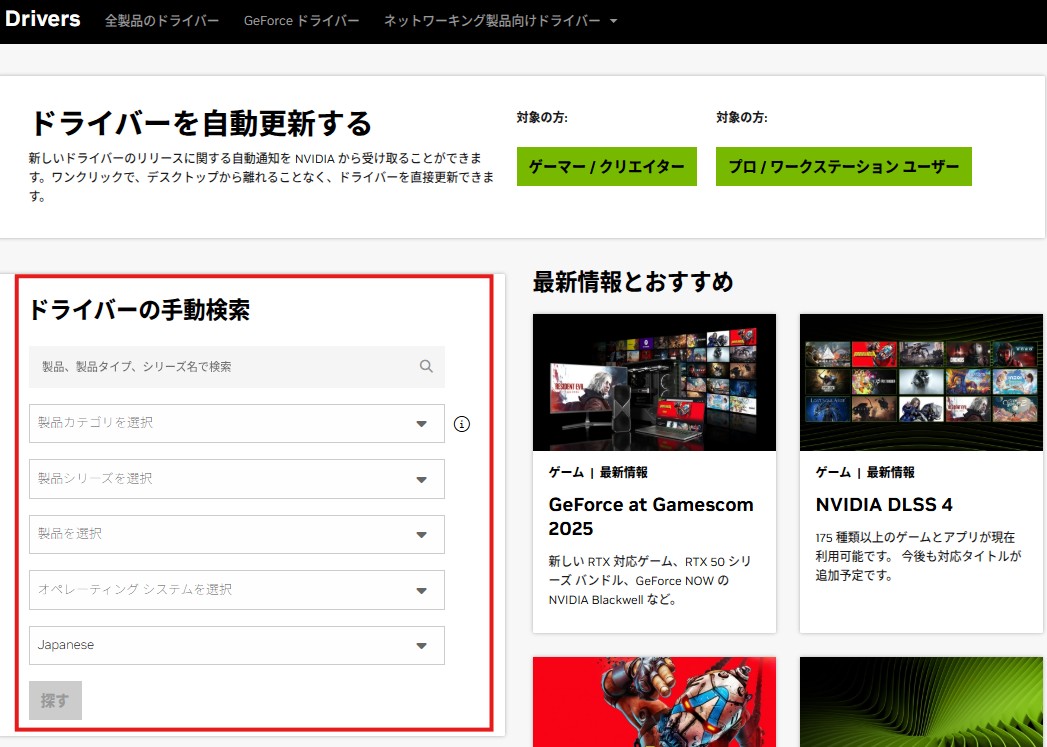Open the 全製品のドライバー menu item
This screenshot has width=1047, height=747.
click(162, 21)
